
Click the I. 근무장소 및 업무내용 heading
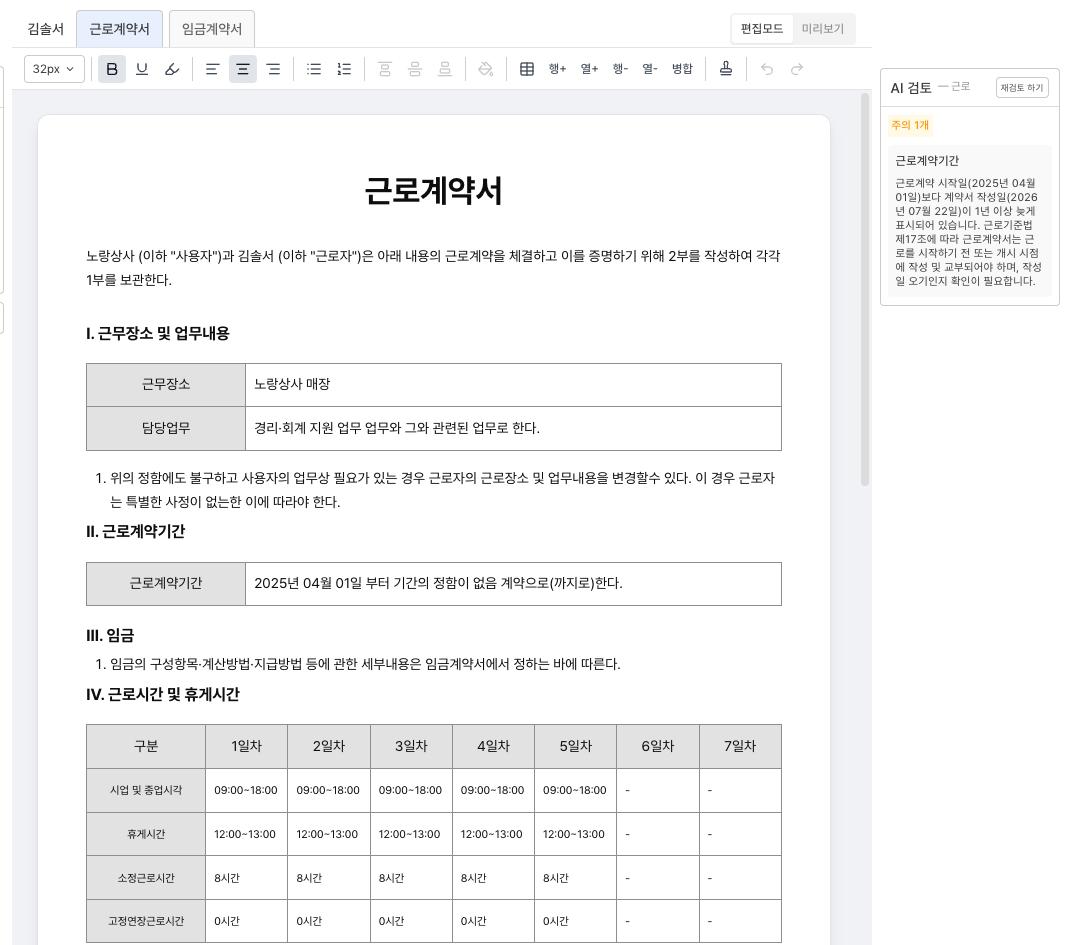coord(157,333)
